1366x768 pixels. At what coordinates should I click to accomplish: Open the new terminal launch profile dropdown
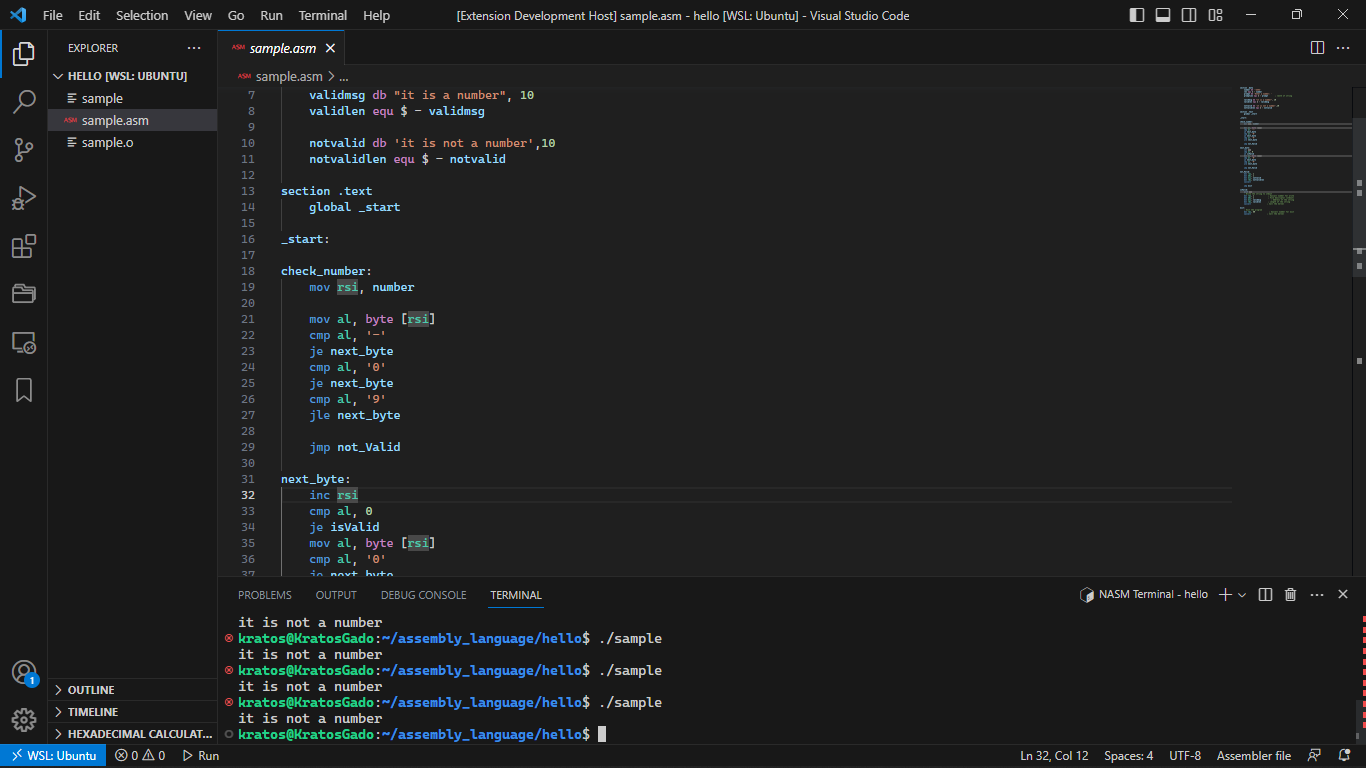1242,594
